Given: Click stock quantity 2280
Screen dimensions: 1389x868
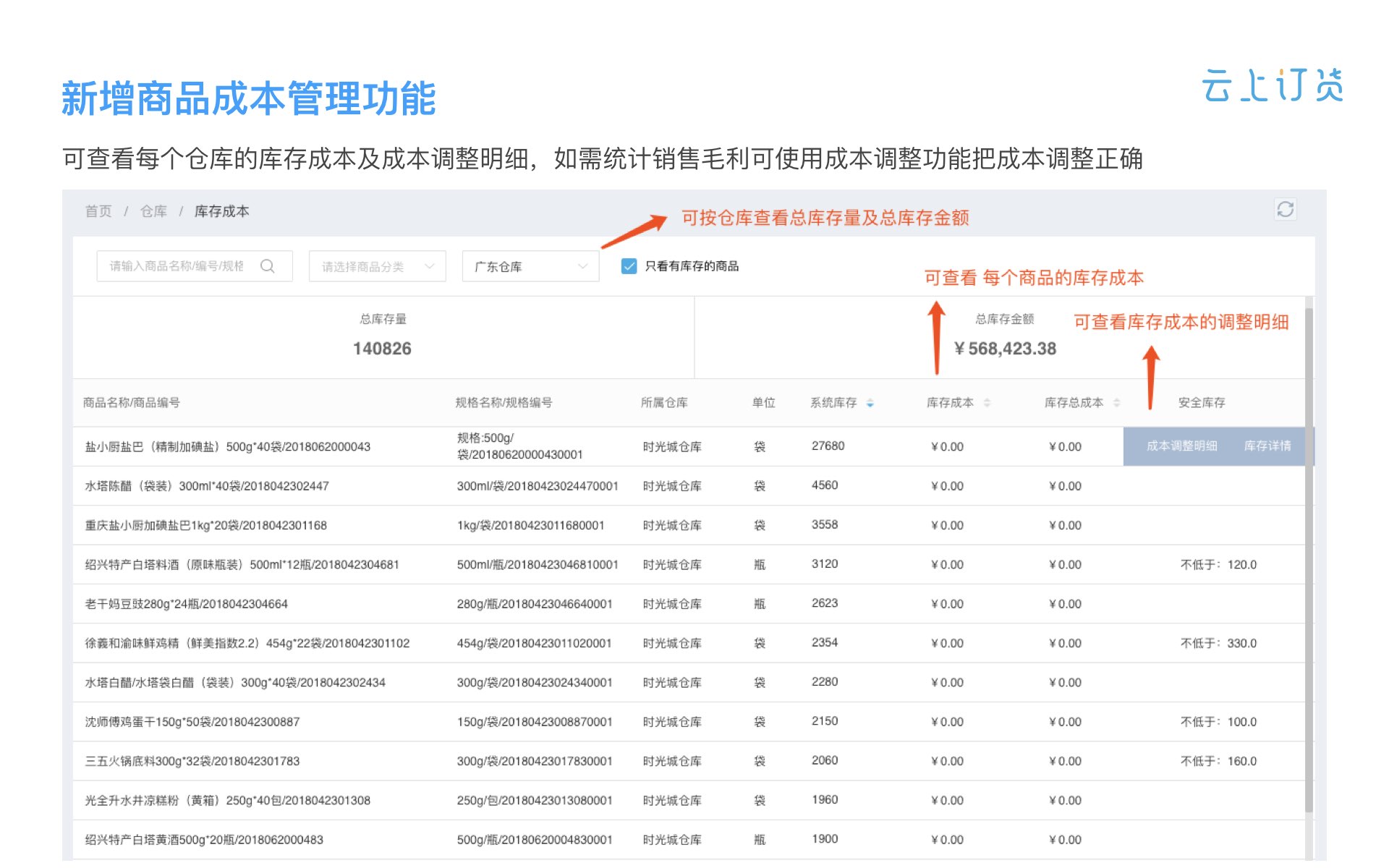Looking at the screenshot, I should pyautogui.click(x=825, y=681).
